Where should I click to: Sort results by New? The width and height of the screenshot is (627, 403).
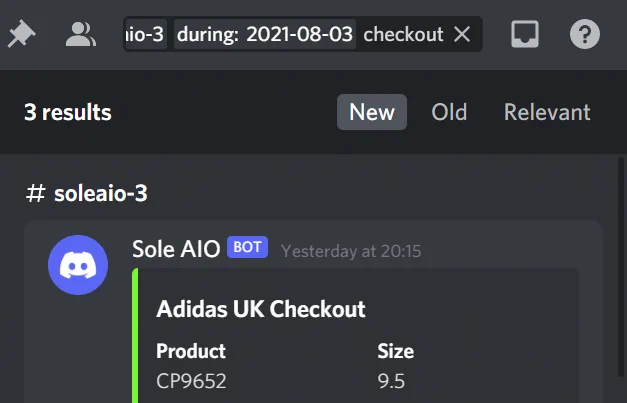coord(372,112)
